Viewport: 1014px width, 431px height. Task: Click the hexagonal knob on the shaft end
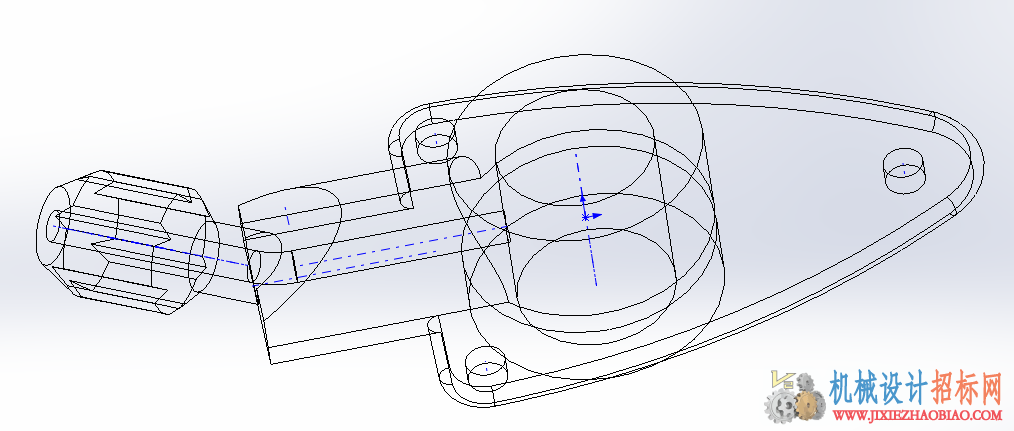pos(127,243)
